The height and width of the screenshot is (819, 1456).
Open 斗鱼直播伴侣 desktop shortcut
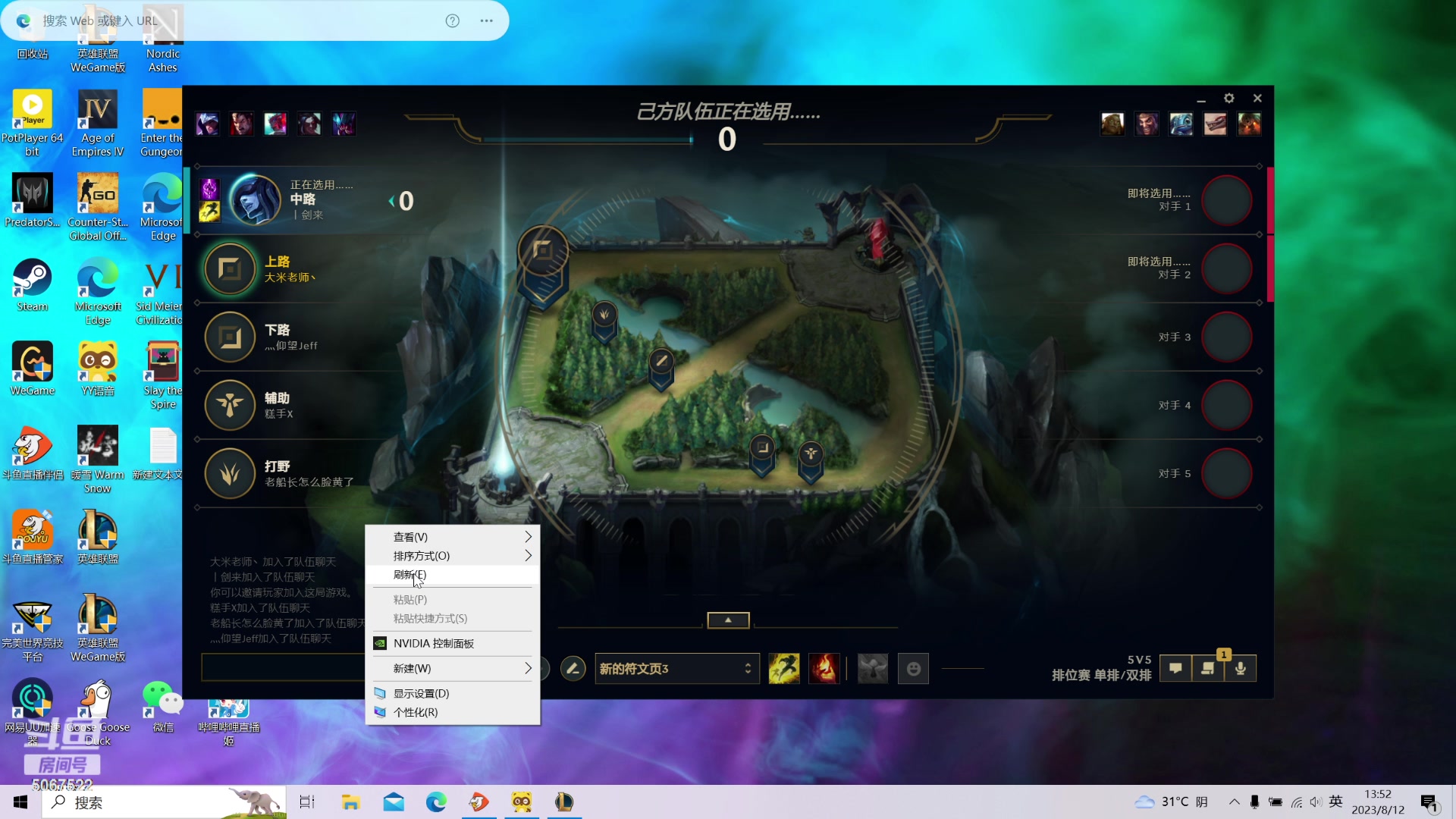tap(33, 453)
